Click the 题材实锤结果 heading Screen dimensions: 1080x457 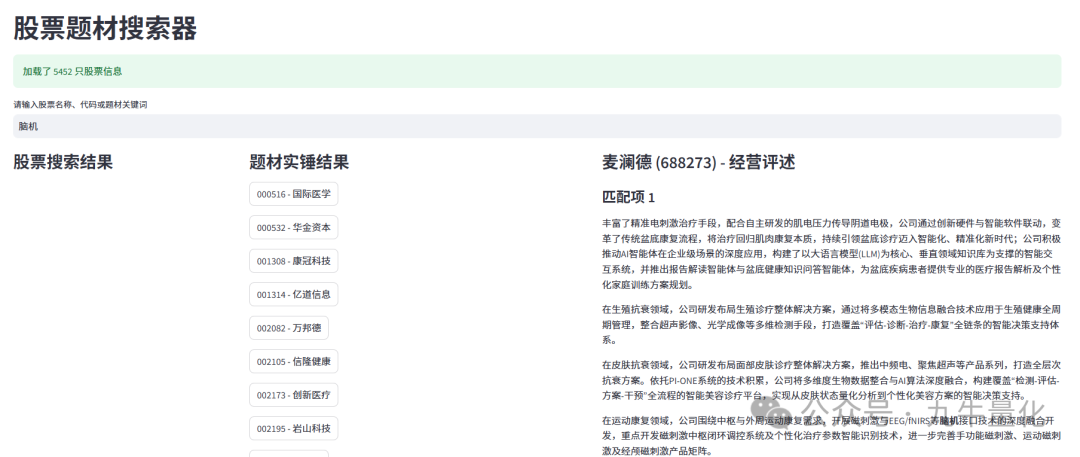299,162
